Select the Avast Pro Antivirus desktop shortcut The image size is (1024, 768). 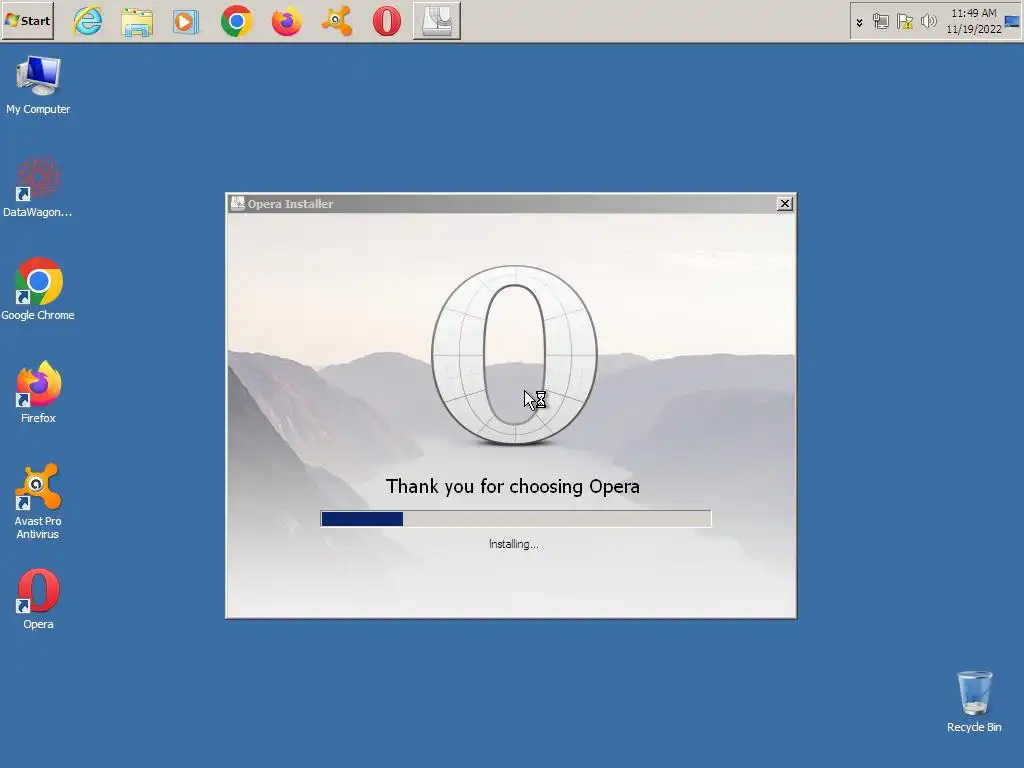click(38, 502)
